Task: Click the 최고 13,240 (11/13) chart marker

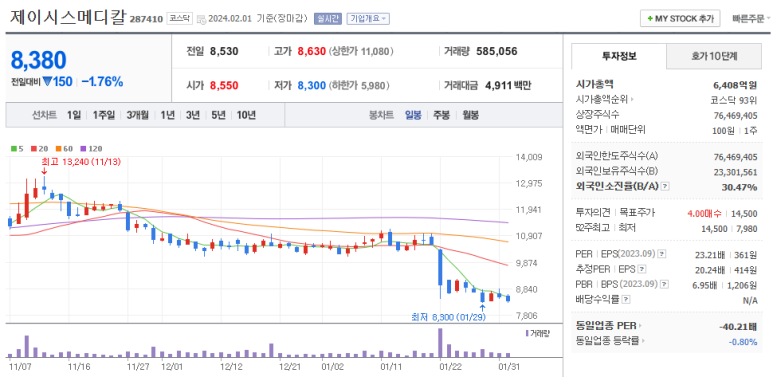Action: [x=80, y=162]
